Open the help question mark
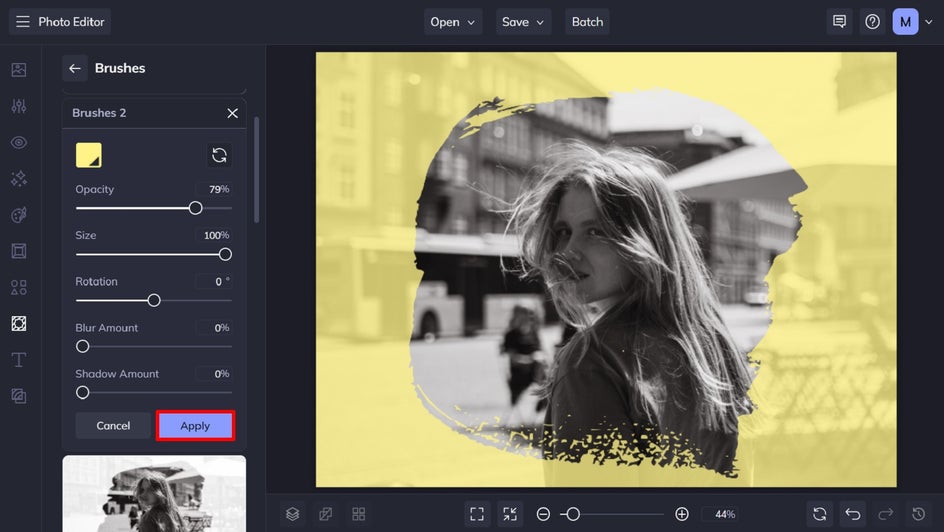Viewport: 944px width, 532px height. click(872, 22)
